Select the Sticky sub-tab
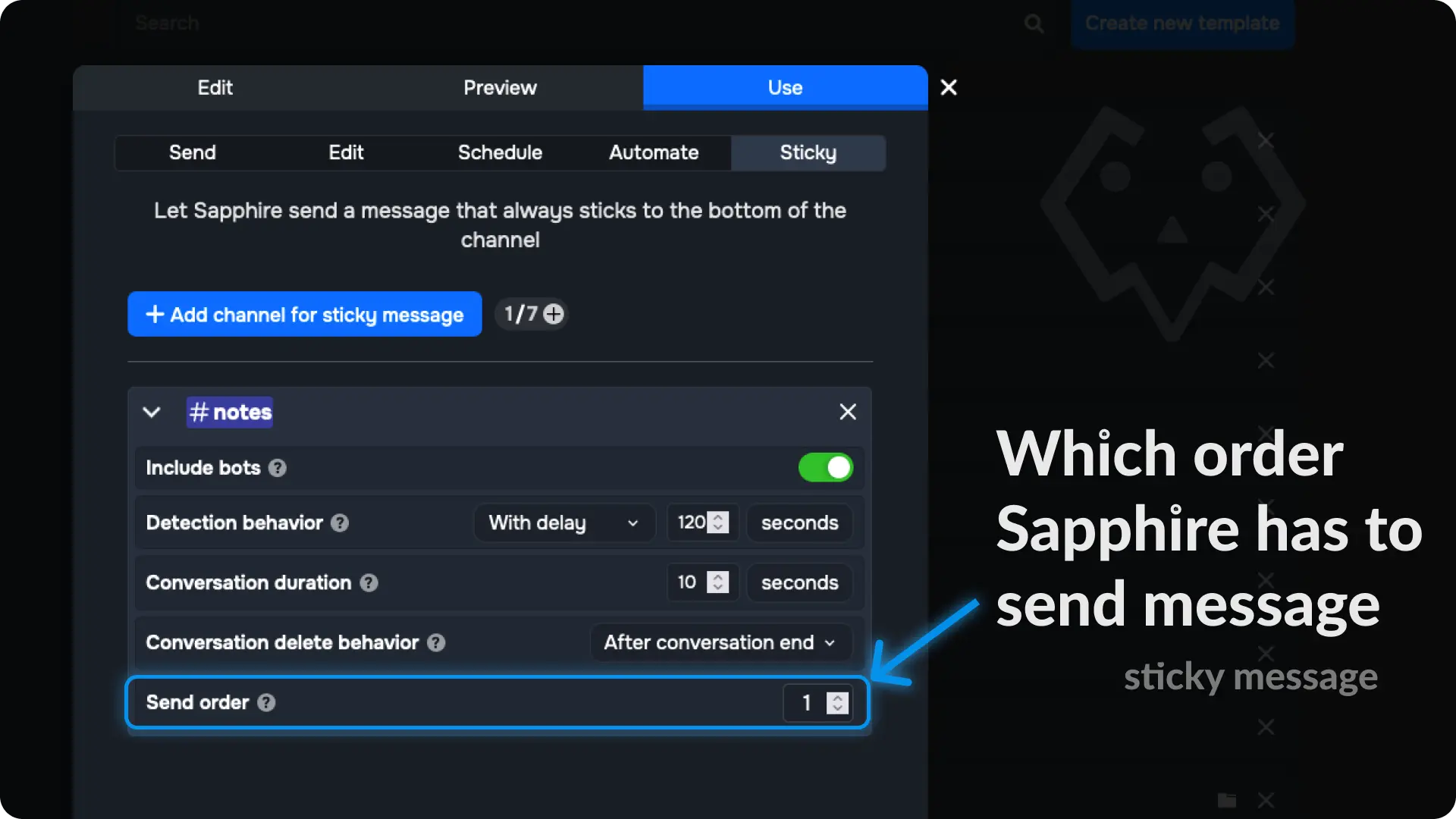 (808, 152)
